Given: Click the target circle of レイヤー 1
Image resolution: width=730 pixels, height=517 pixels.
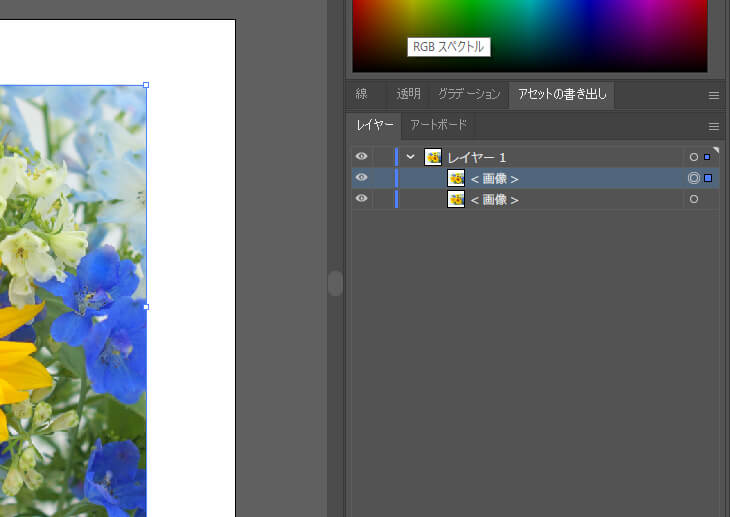Looking at the screenshot, I should [694, 157].
